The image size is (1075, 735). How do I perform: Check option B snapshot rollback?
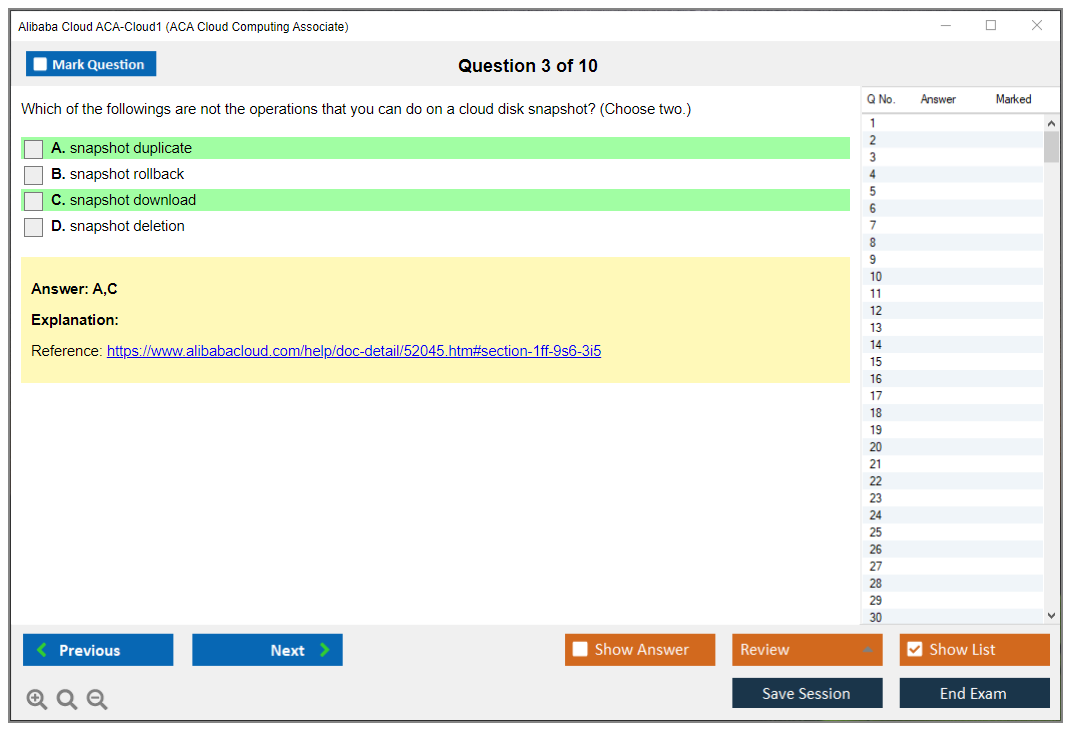[34, 175]
